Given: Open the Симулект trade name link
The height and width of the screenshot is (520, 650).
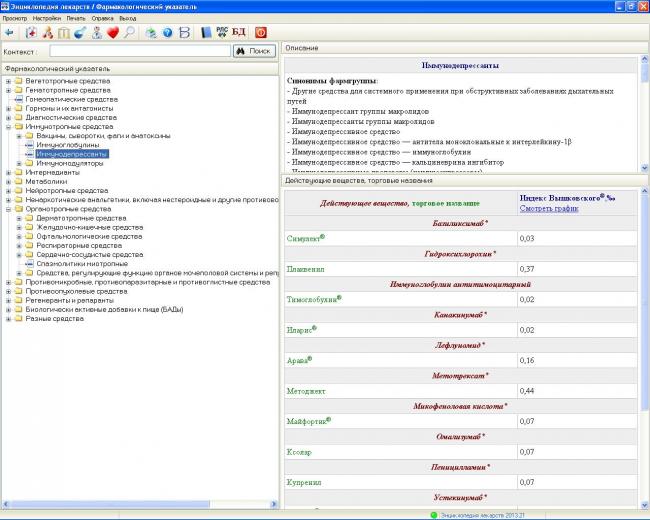Looking at the screenshot, I should coord(306,238).
